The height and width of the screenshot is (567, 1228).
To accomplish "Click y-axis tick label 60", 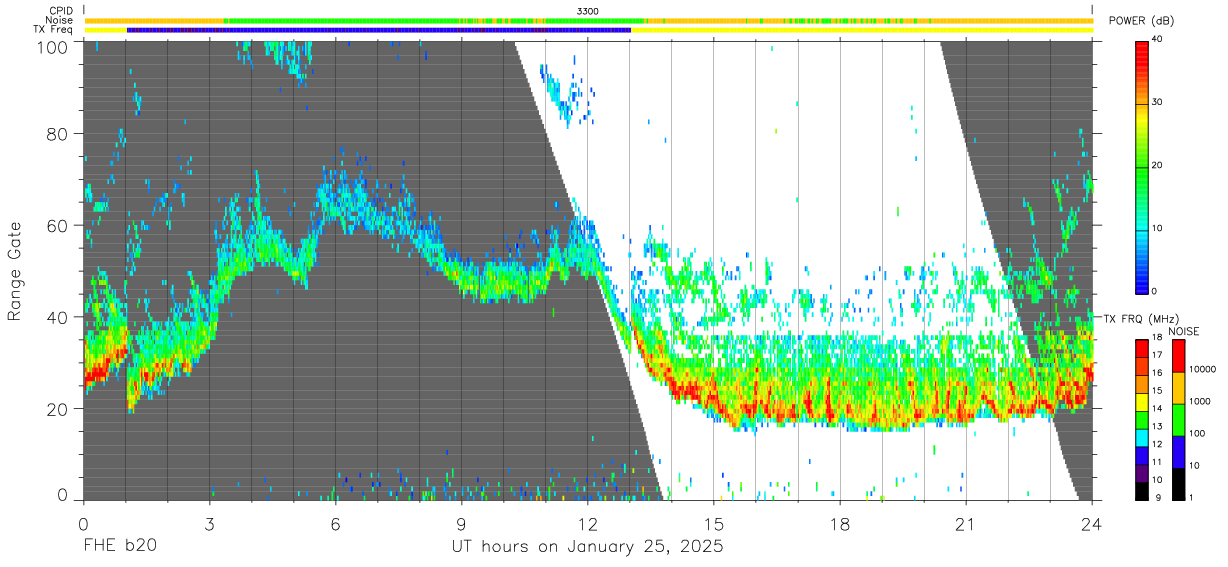I will pos(58,226).
